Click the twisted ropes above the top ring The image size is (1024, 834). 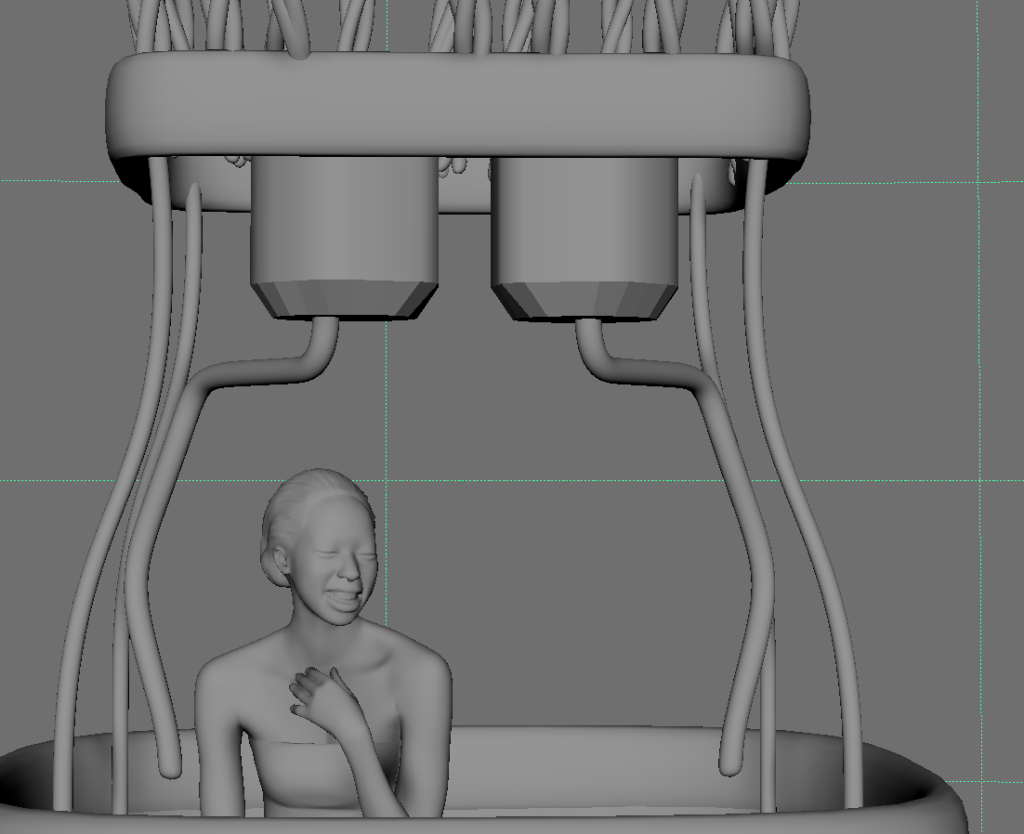(460, 25)
